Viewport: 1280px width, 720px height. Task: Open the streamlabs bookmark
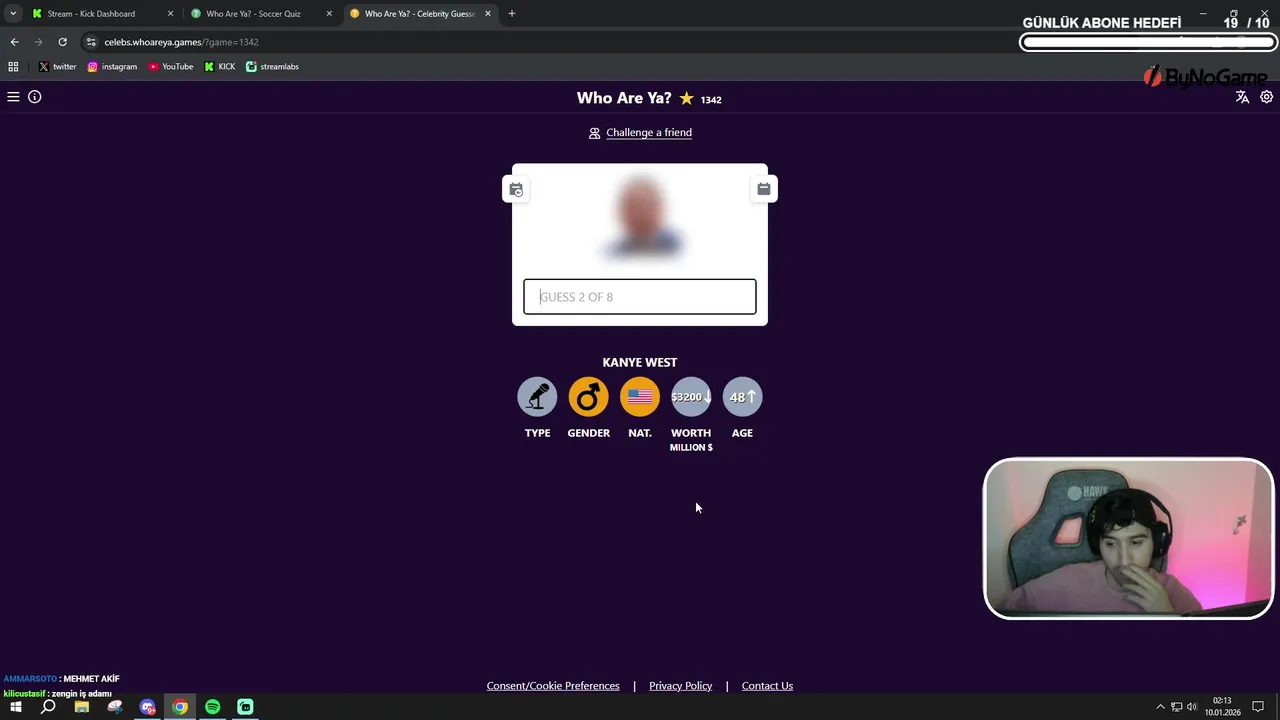pos(272,67)
